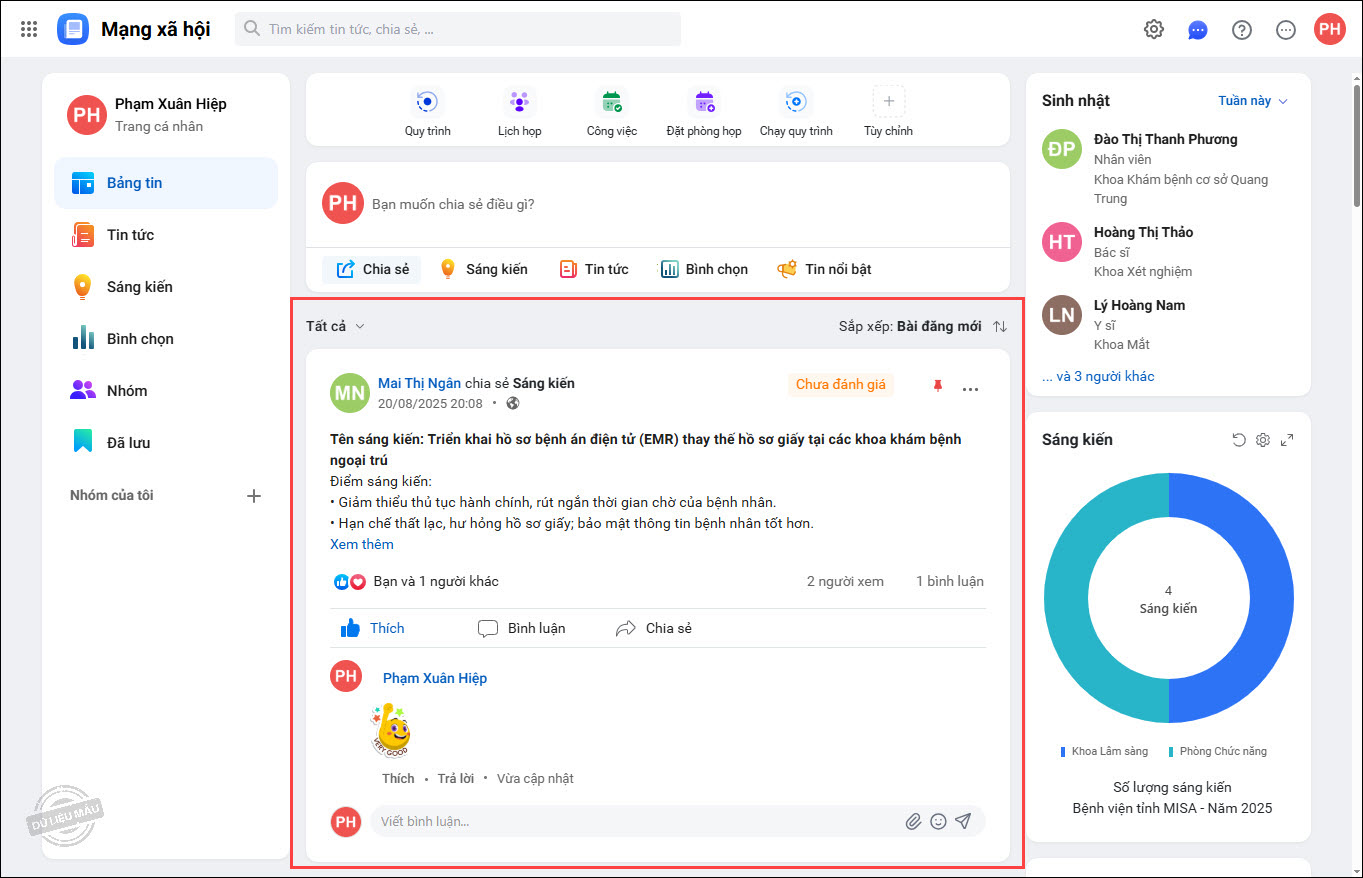
Task: Send the comment with paper plane icon
Action: click(963, 821)
